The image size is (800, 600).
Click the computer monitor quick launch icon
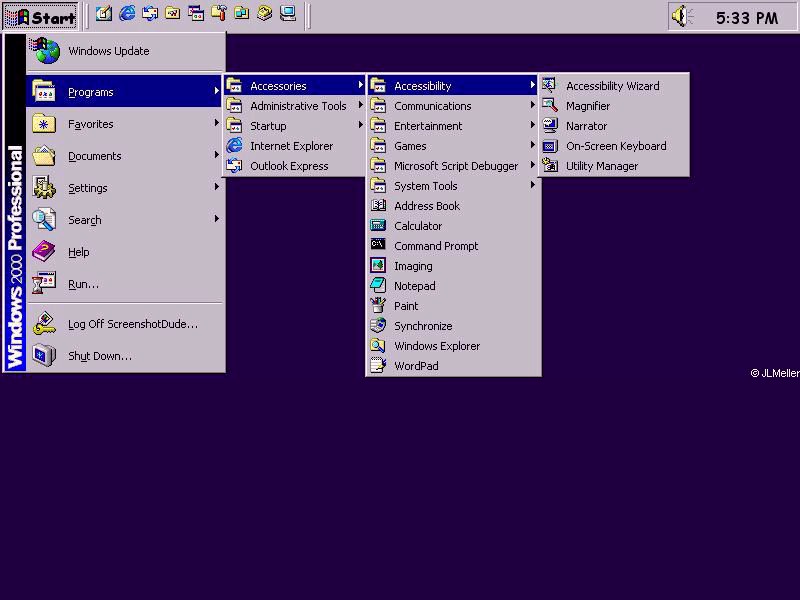tap(288, 13)
